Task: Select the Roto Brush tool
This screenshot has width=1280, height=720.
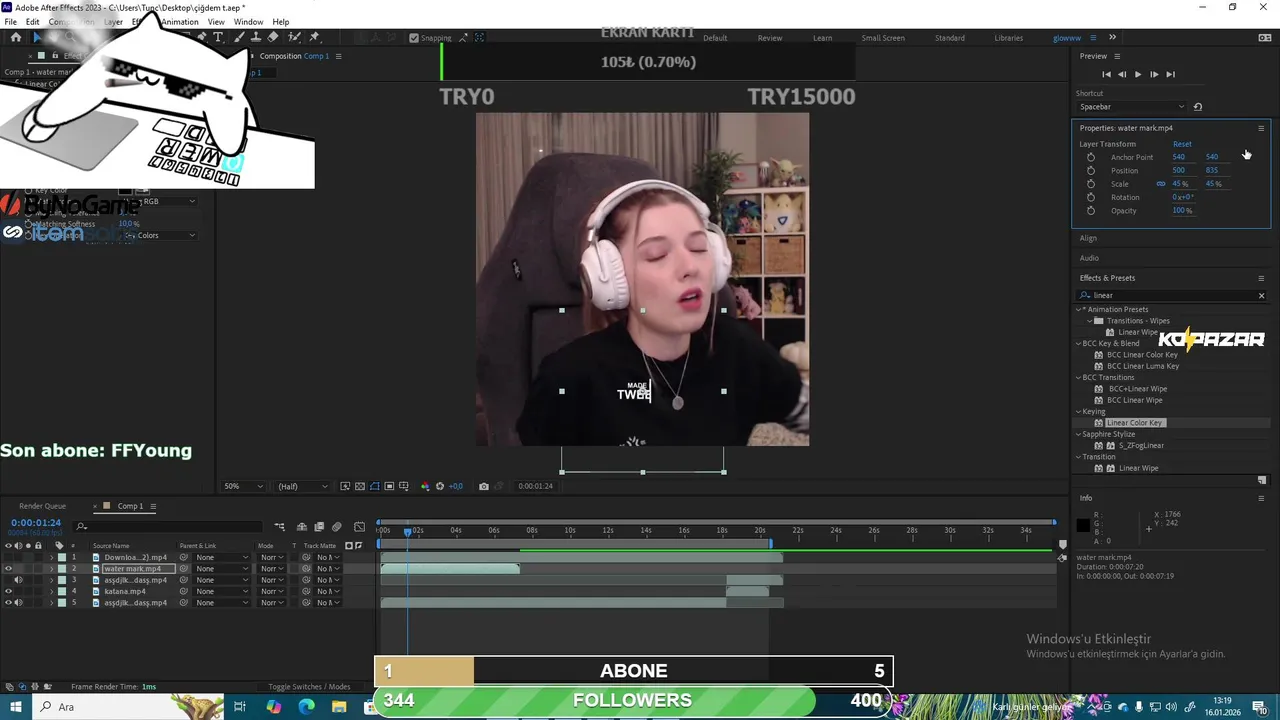Action: click(295, 37)
